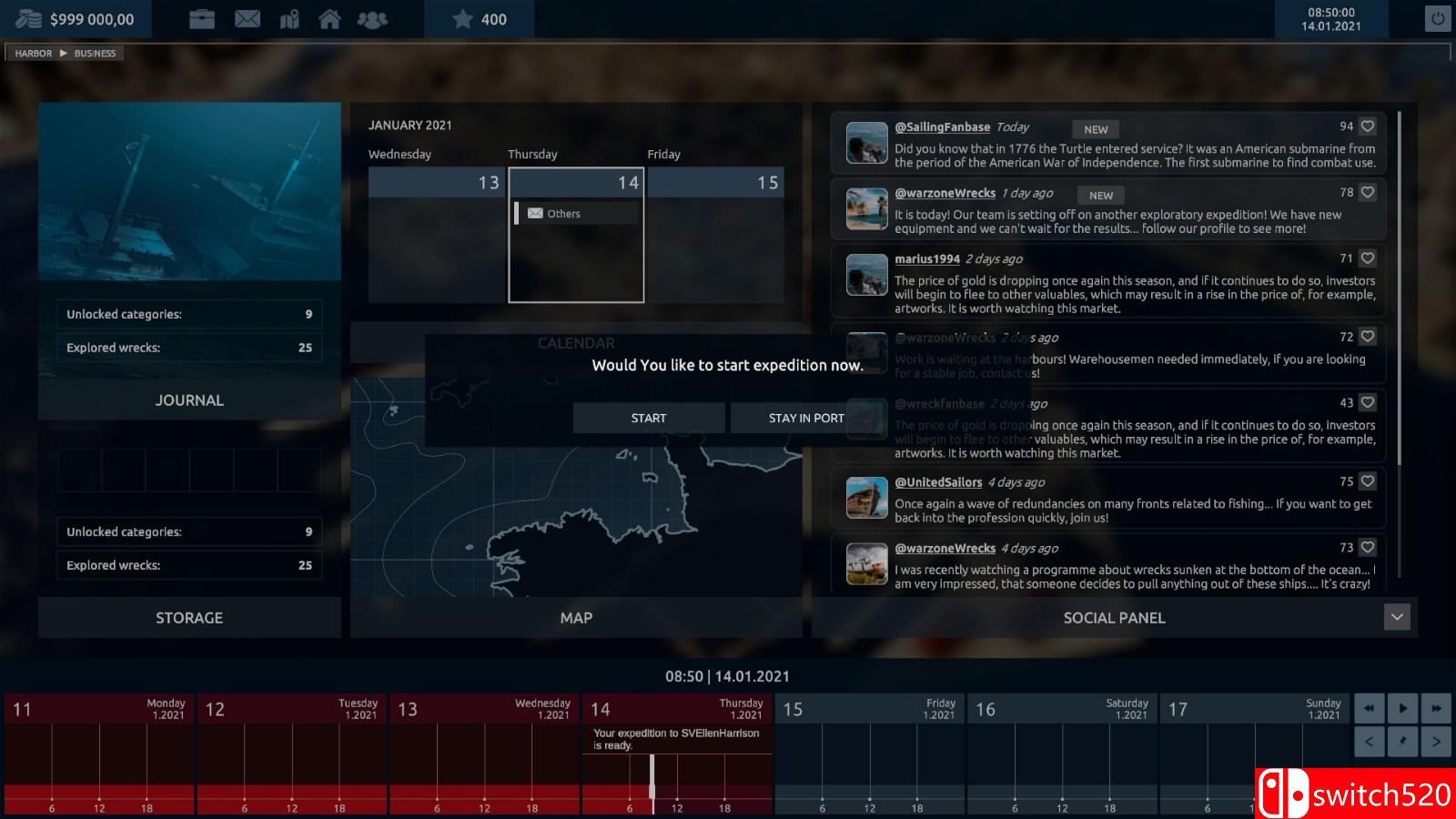This screenshot has width=1456, height=819.
Task: Click the timeline current time marker
Action: coord(652,778)
